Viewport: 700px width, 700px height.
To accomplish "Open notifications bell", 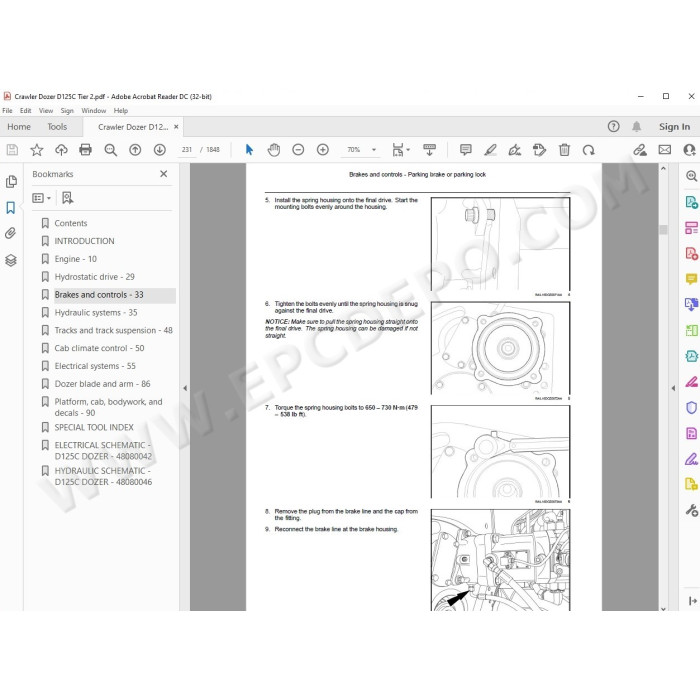I will pyautogui.click(x=637, y=126).
